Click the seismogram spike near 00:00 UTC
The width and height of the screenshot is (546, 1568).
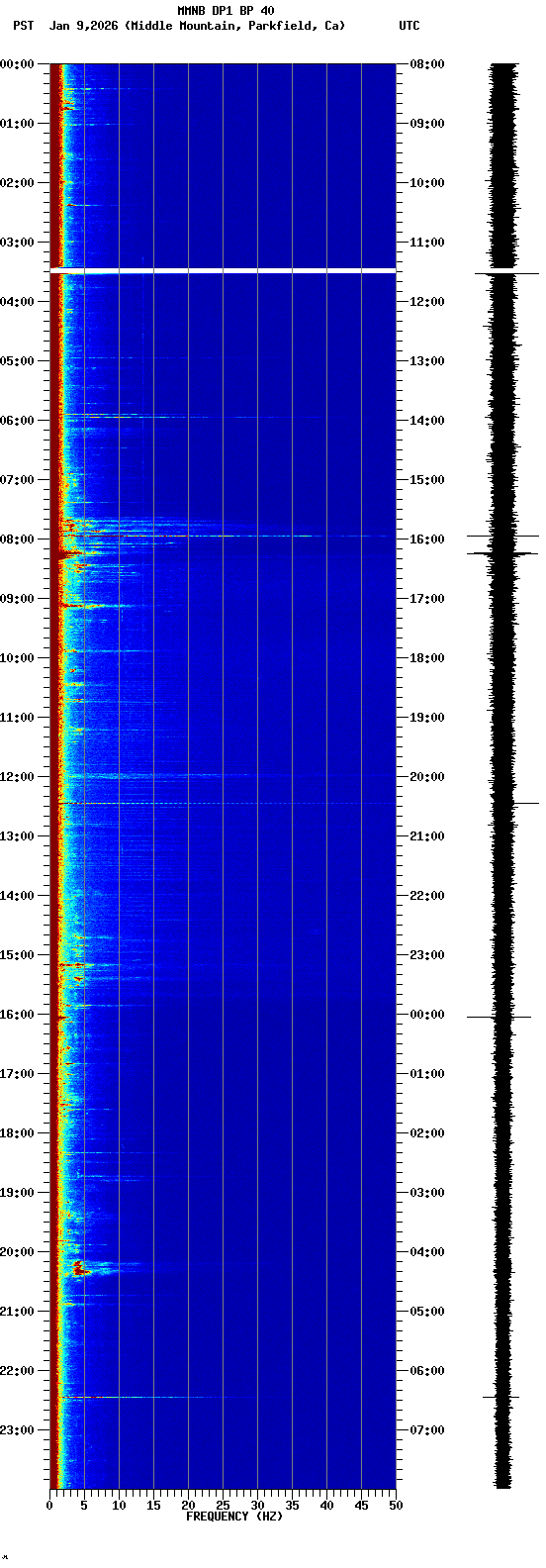(x=500, y=1017)
